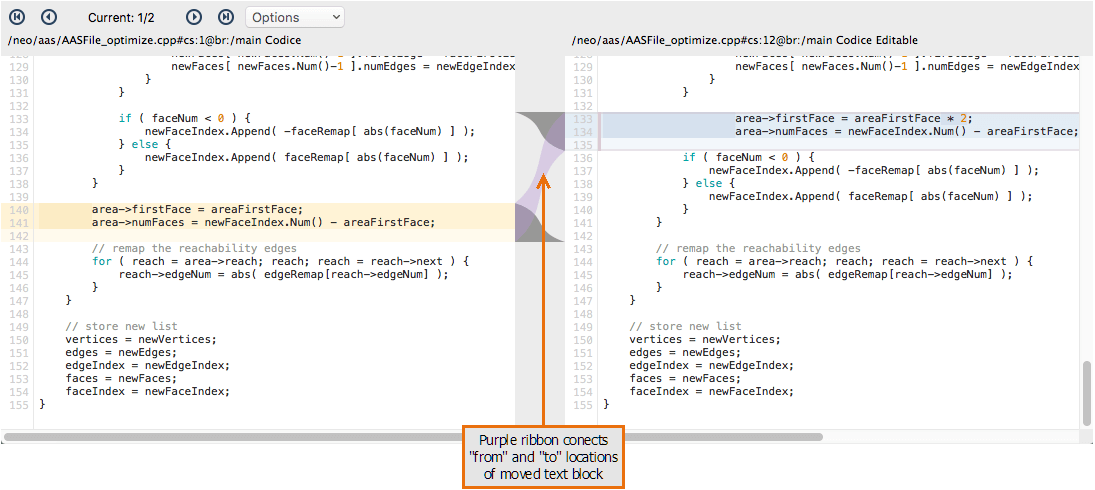Click right line 149 store new list comment
The image size is (1095, 490).
point(686,327)
